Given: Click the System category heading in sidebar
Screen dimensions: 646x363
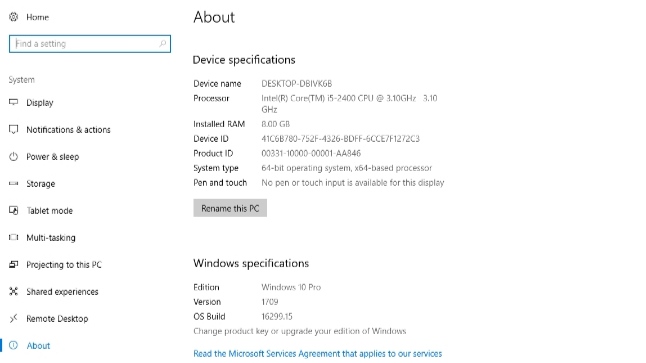Looking at the screenshot, I should (21, 80).
